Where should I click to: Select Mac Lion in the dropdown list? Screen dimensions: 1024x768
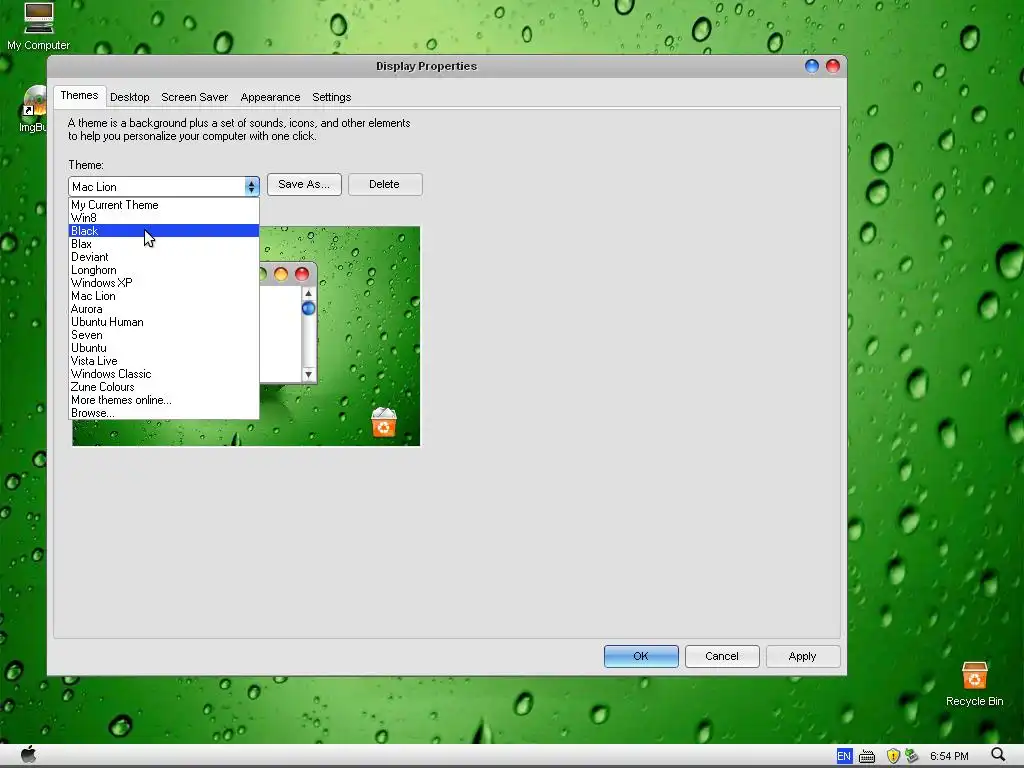164,296
